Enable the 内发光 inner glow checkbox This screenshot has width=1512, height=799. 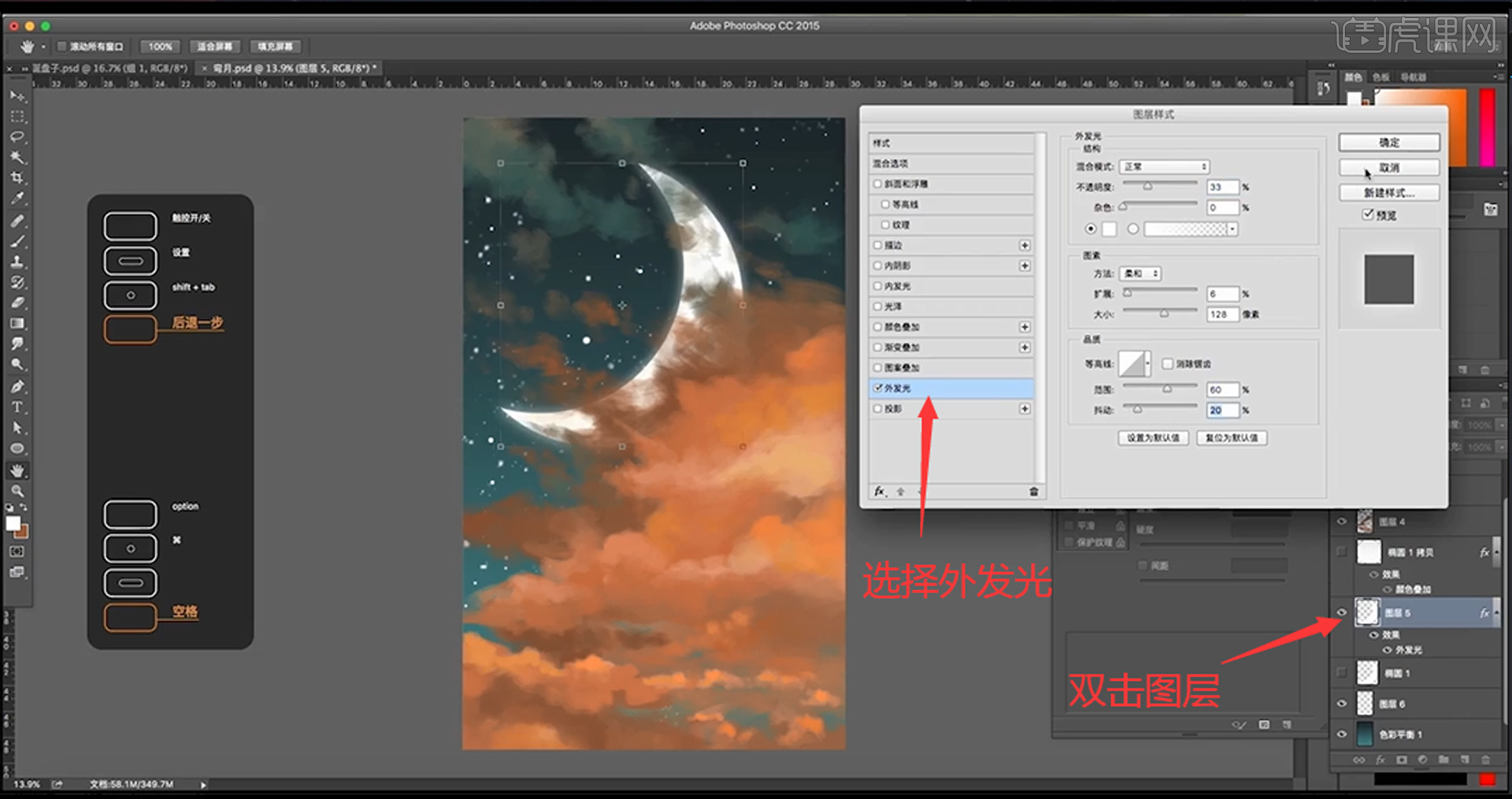(x=877, y=286)
